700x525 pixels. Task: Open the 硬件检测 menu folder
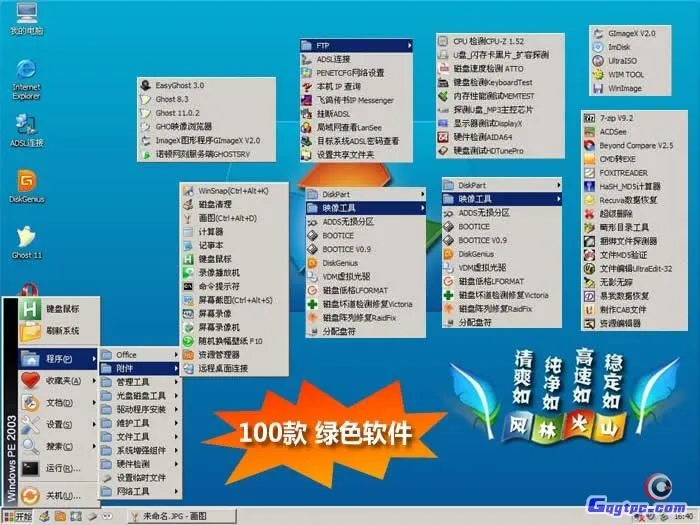click(140, 464)
